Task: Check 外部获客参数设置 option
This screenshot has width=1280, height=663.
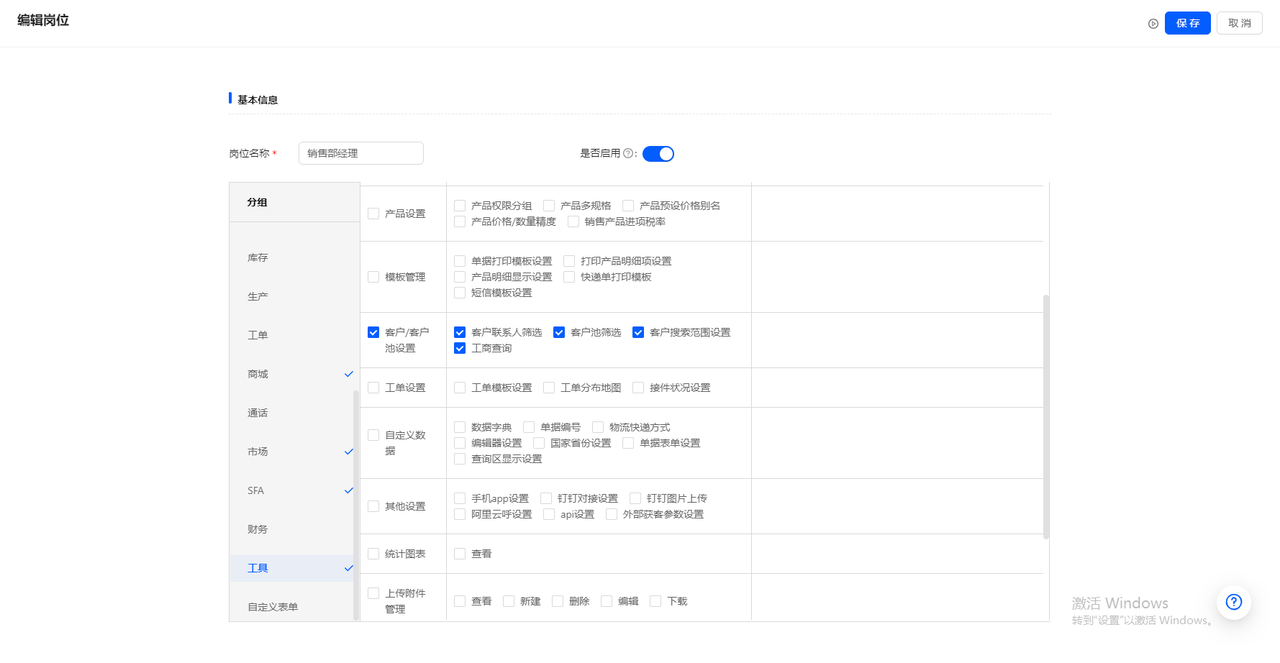Action: pos(611,514)
